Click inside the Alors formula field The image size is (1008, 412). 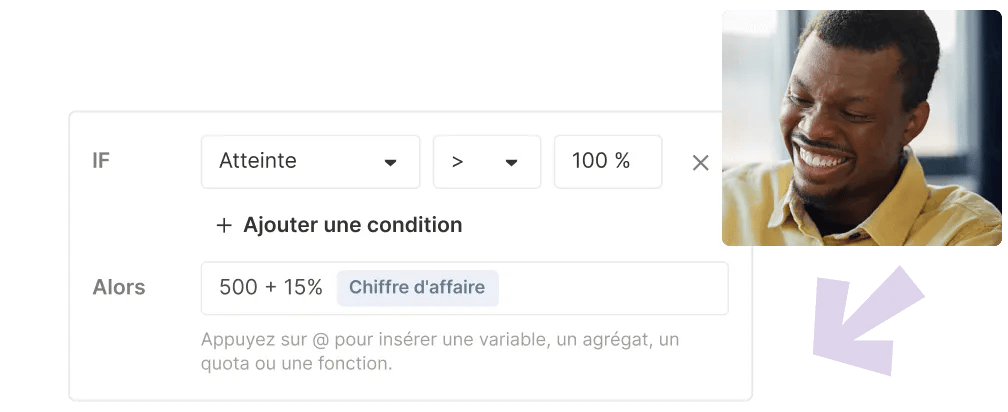click(x=464, y=288)
